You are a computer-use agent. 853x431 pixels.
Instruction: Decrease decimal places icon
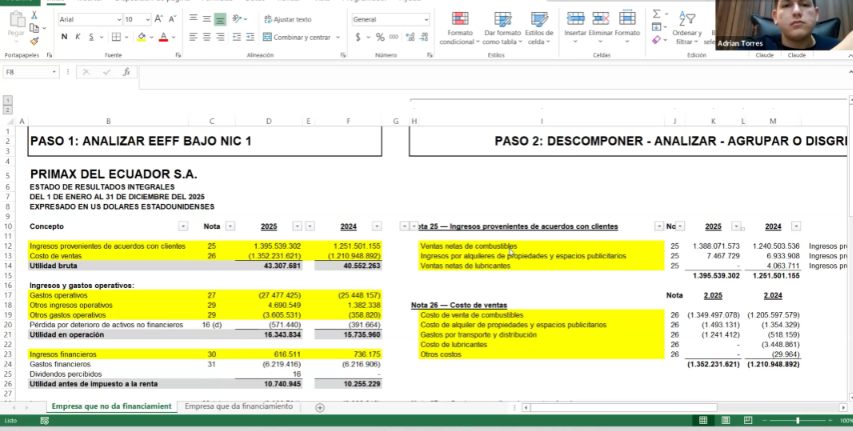[x=424, y=37]
